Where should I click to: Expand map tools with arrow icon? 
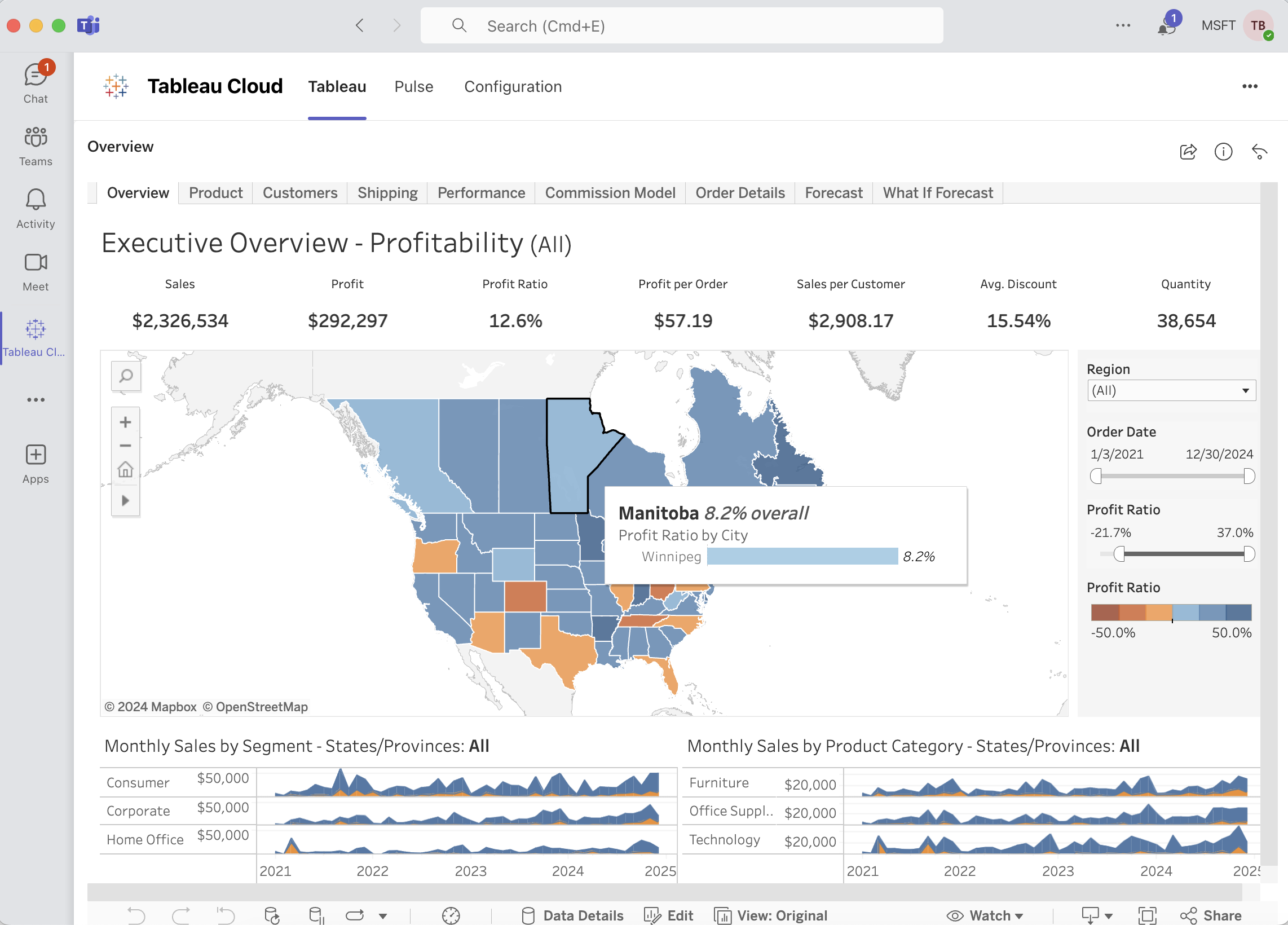pos(126,500)
